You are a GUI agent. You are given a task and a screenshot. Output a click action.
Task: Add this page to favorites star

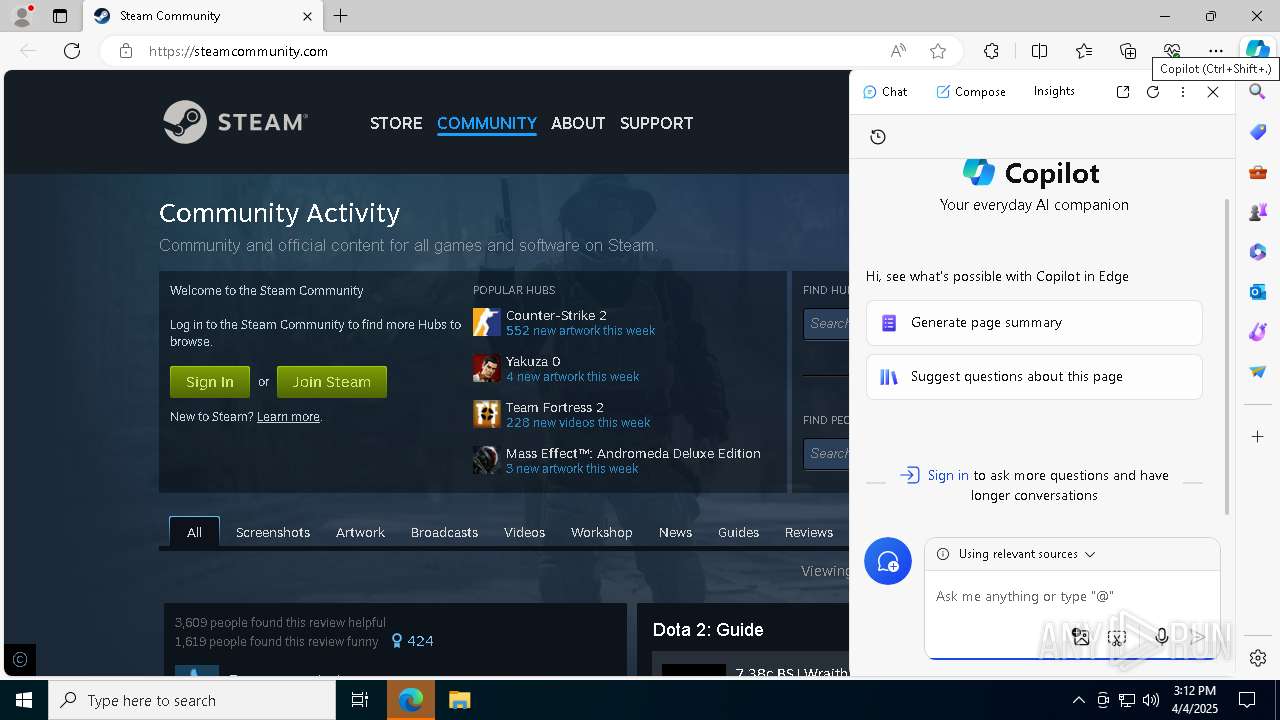click(938, 51)
